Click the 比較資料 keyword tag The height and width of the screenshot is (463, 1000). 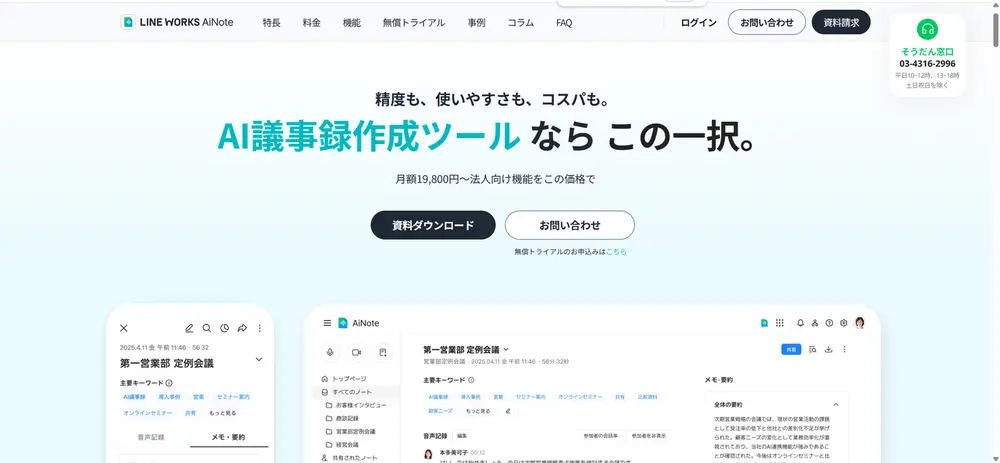click(x=647, y=397)
